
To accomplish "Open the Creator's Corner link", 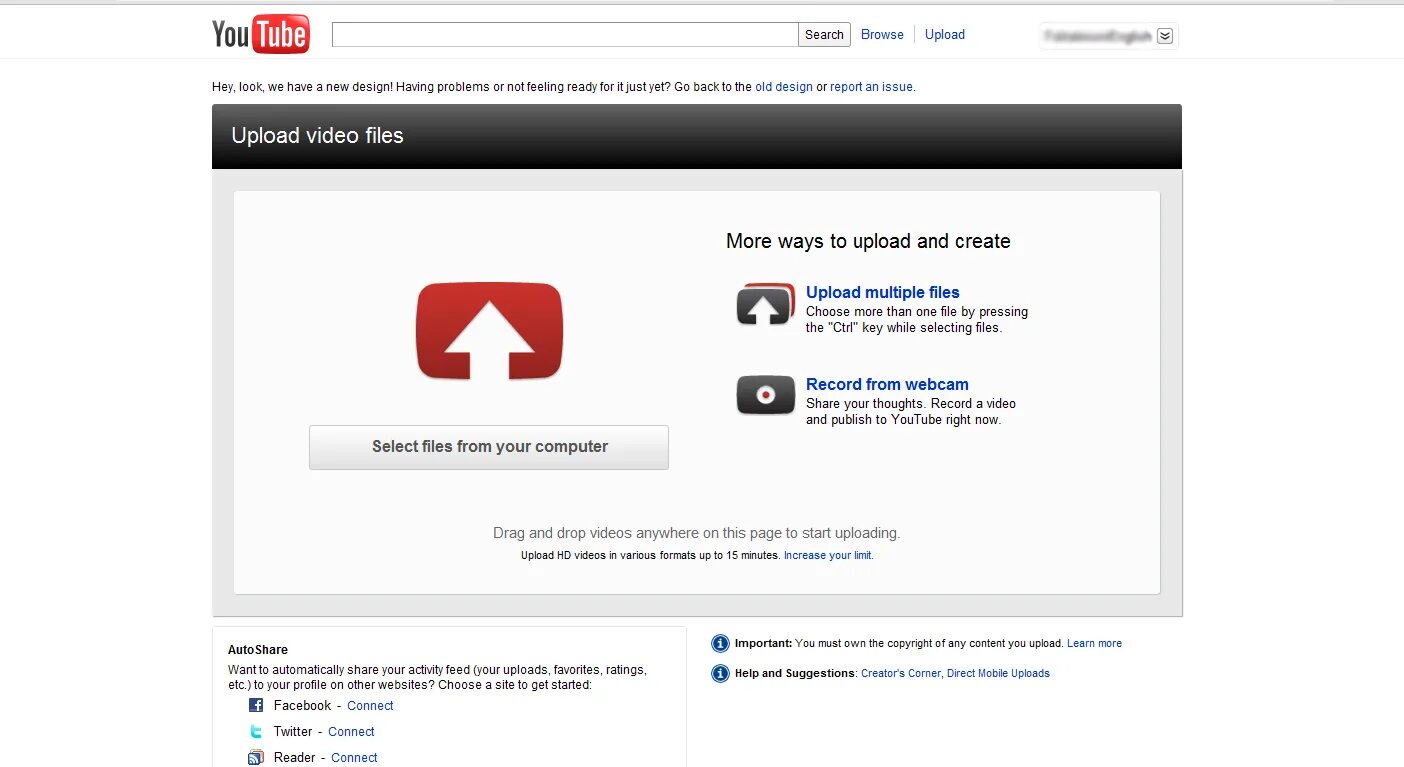I will pos(901,673).
